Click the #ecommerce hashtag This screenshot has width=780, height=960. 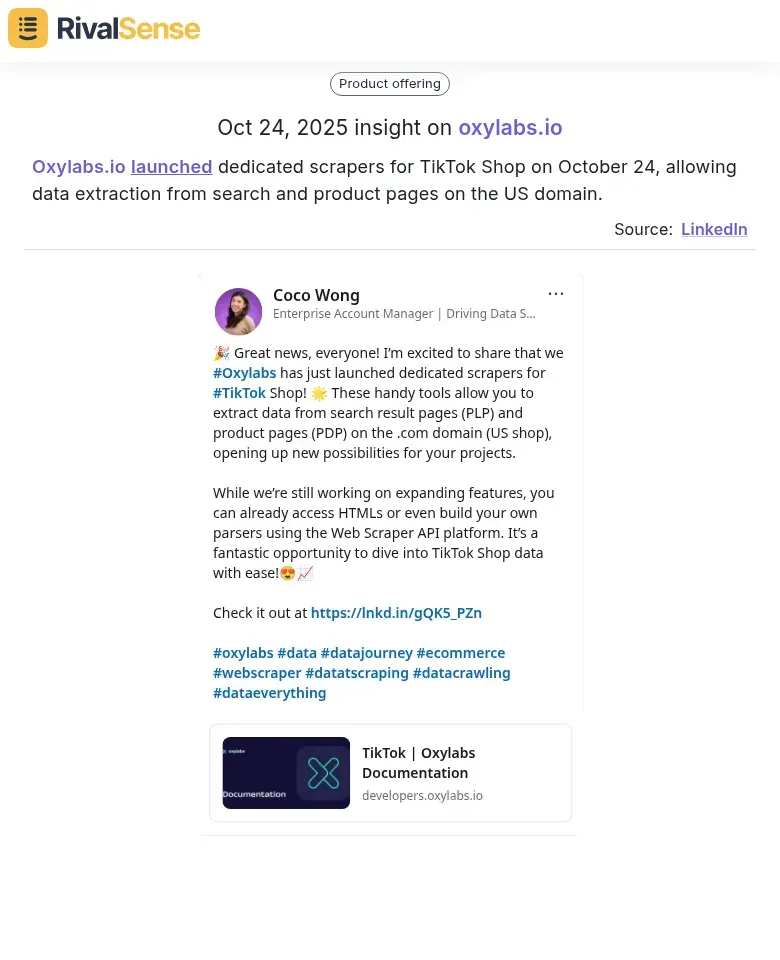[460, 653]
